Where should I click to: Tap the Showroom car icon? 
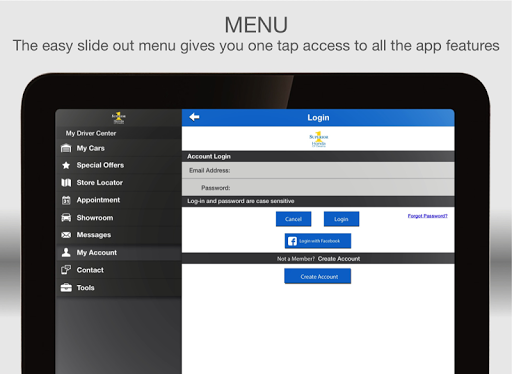tap(66, 218)
